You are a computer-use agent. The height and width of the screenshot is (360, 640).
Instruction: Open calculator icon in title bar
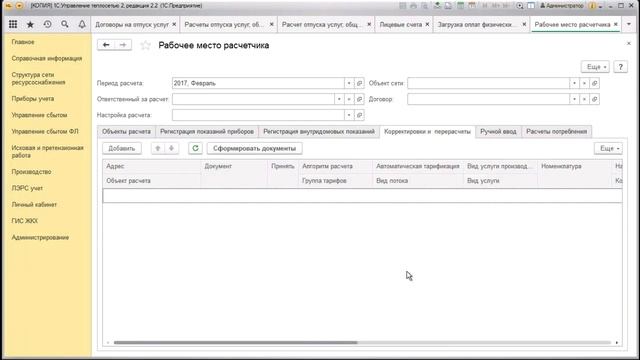pos(460,6)
